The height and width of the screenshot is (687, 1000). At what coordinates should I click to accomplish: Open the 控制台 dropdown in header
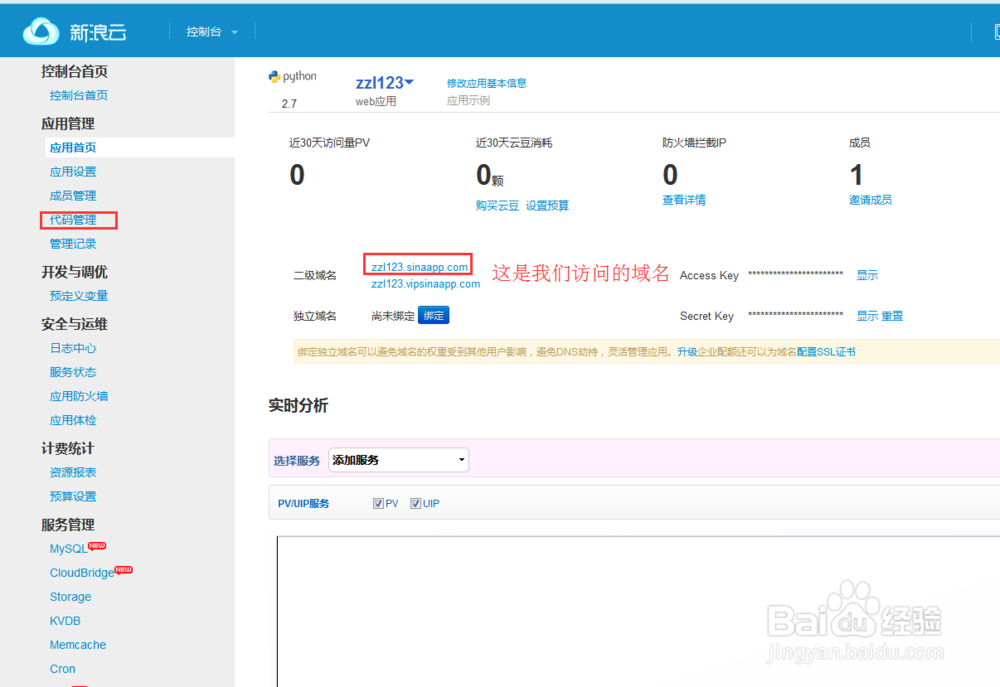click(x=212, y=32)
